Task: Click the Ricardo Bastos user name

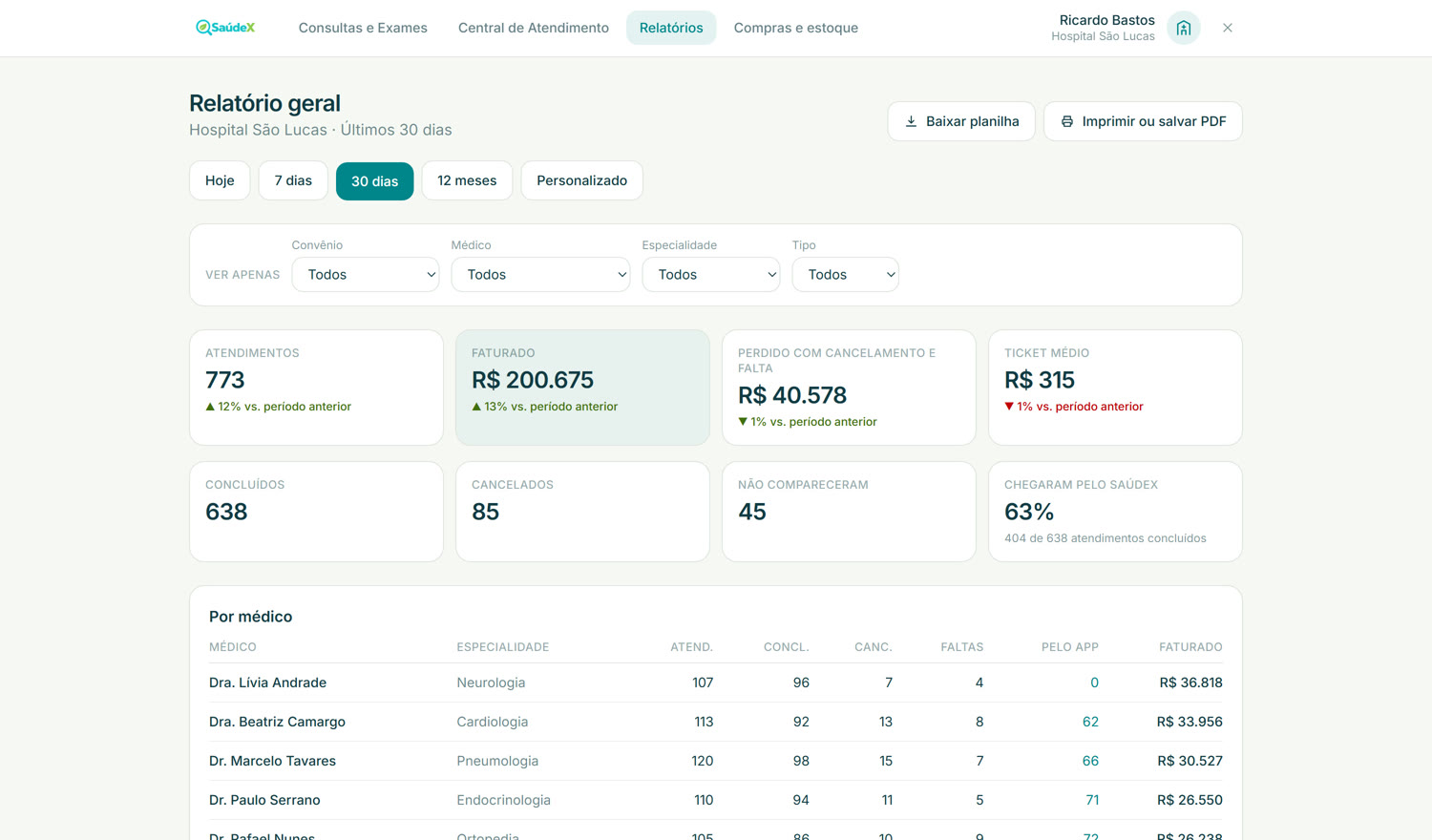Action: (x=1107, y=20)
